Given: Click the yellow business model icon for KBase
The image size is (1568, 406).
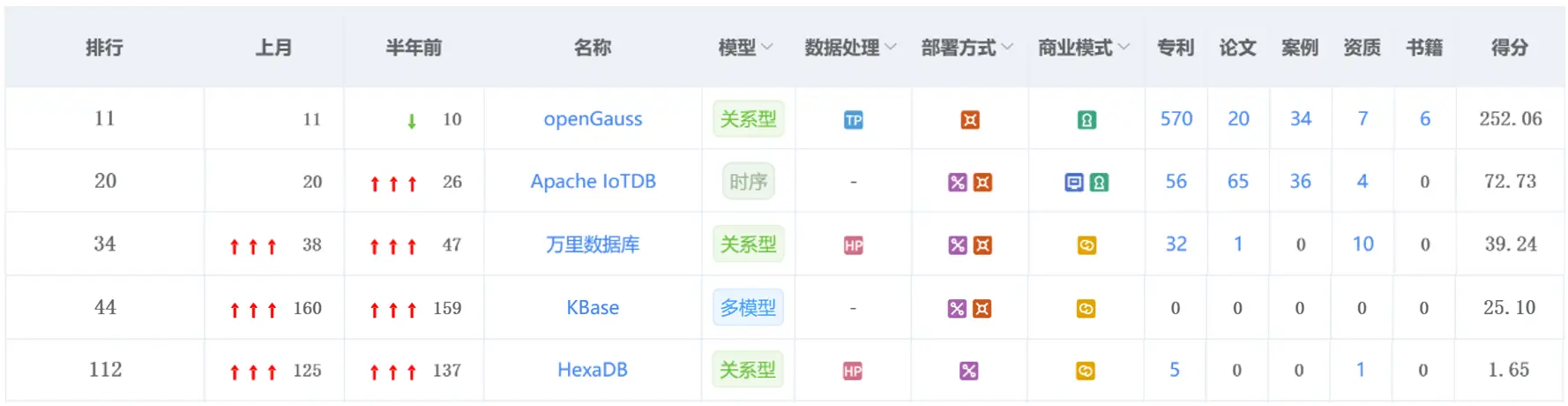Looking at the screenshot, I should coord(1086,309).
